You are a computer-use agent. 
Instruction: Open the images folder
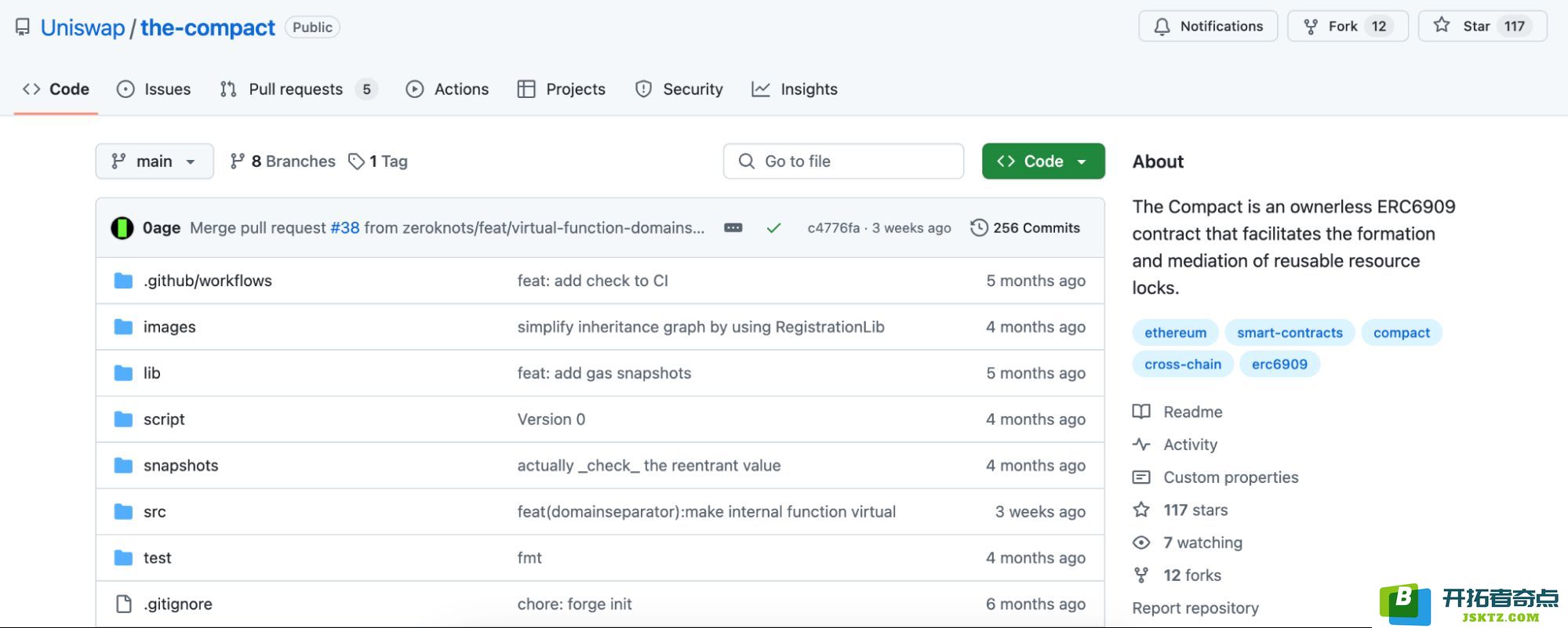coord(169,327)
